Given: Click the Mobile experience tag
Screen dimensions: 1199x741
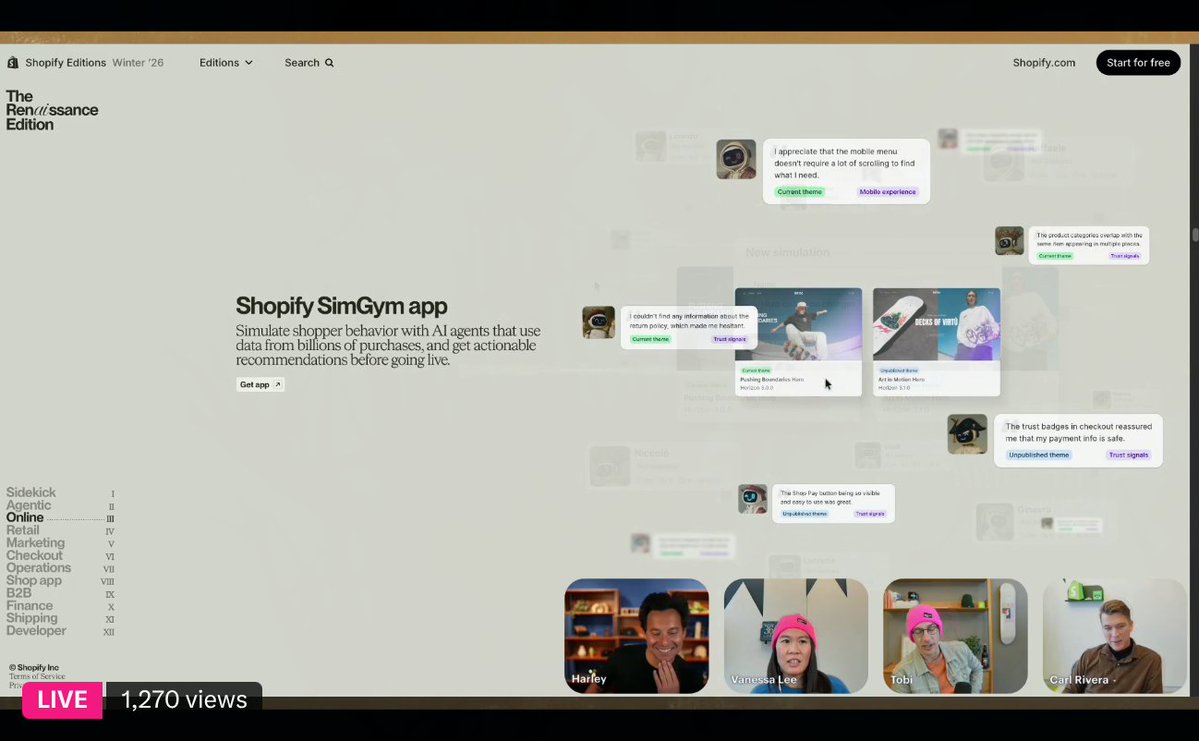Looking at the screenshot, I should 887,192.
